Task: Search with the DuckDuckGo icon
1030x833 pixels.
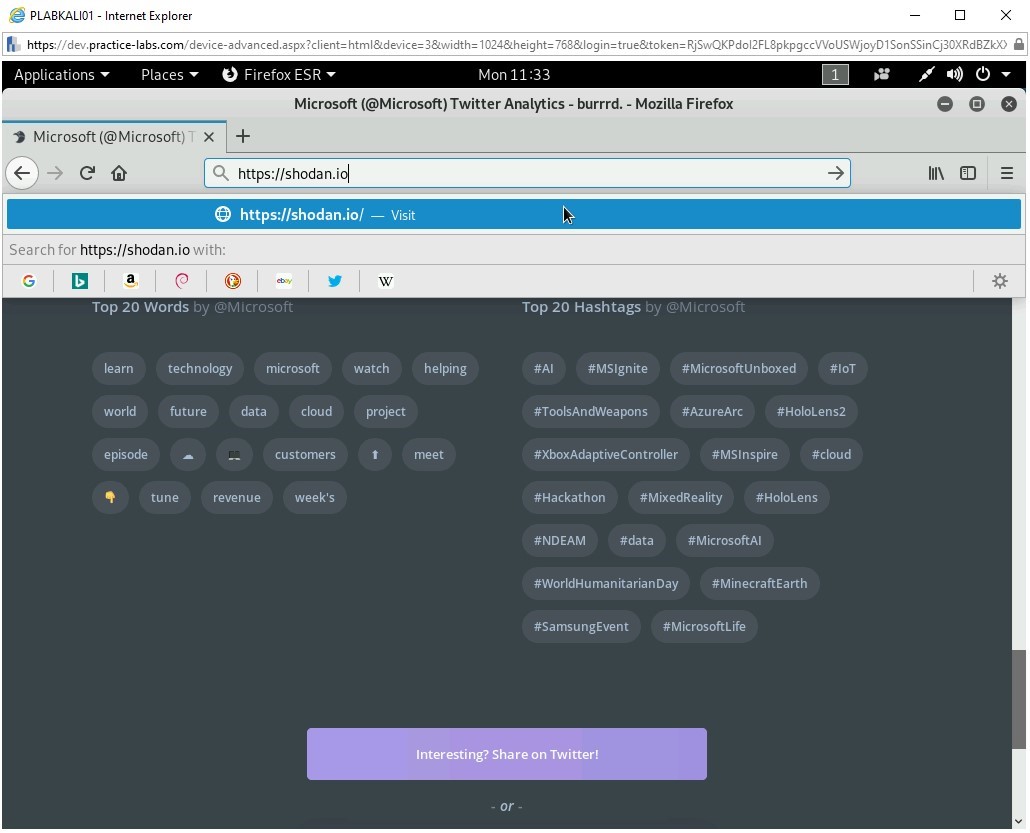Action: click(232, 281)
